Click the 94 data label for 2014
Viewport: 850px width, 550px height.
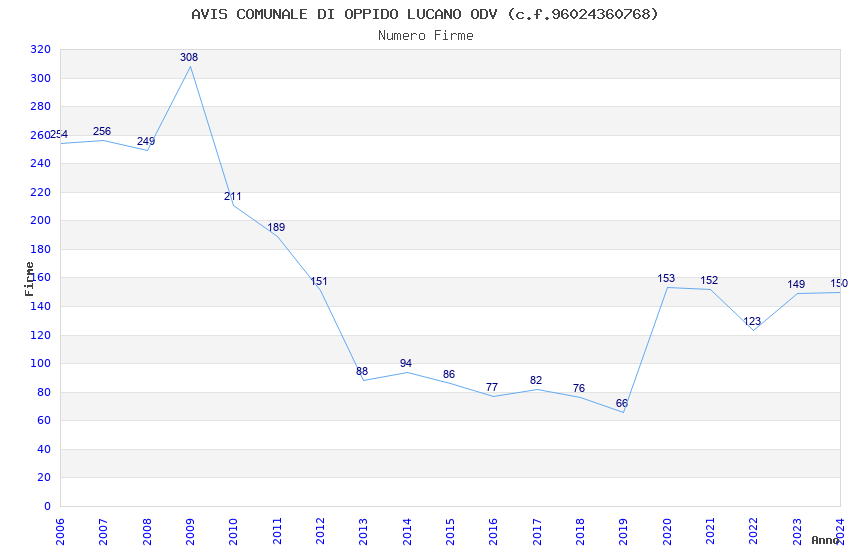[x=405, y=363]
